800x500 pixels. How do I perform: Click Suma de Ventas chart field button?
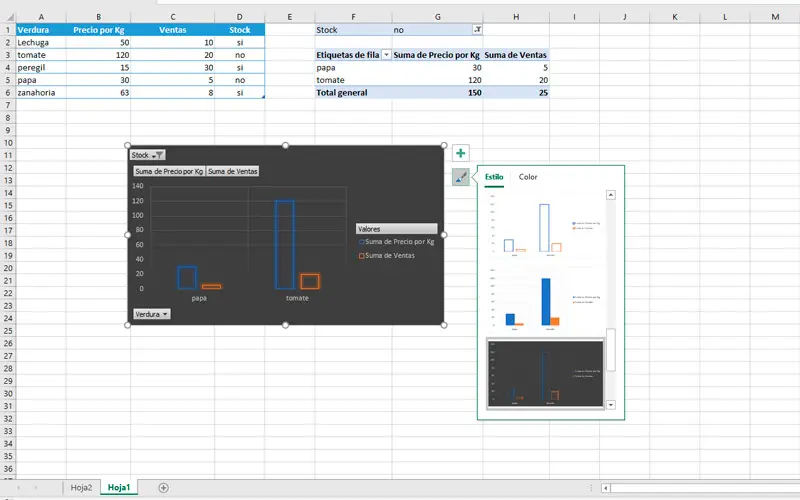(x=232, y=171)
